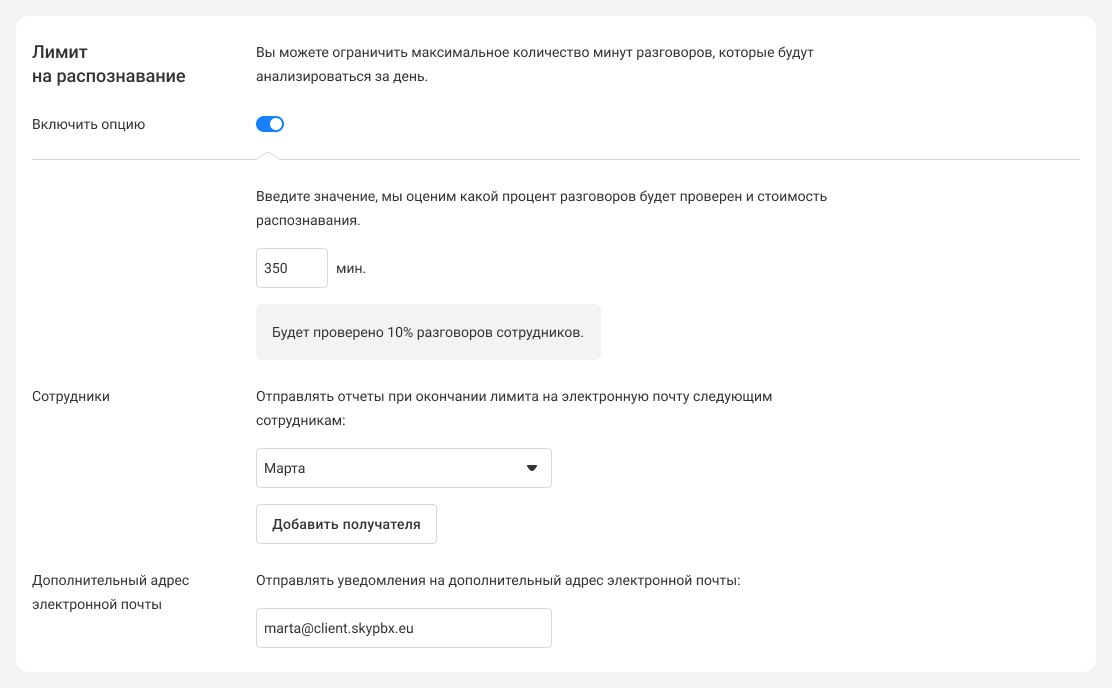Click the "Будет проверено 10% разговоров" info box
The height and width of the screenshot is (688, 1112).
(428, 332)
